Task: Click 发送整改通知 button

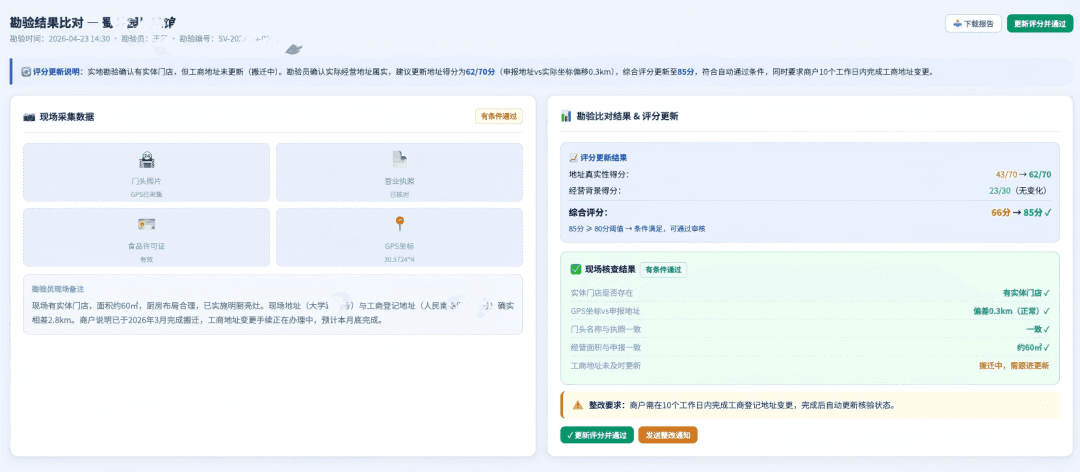Action: click(668, 435)
